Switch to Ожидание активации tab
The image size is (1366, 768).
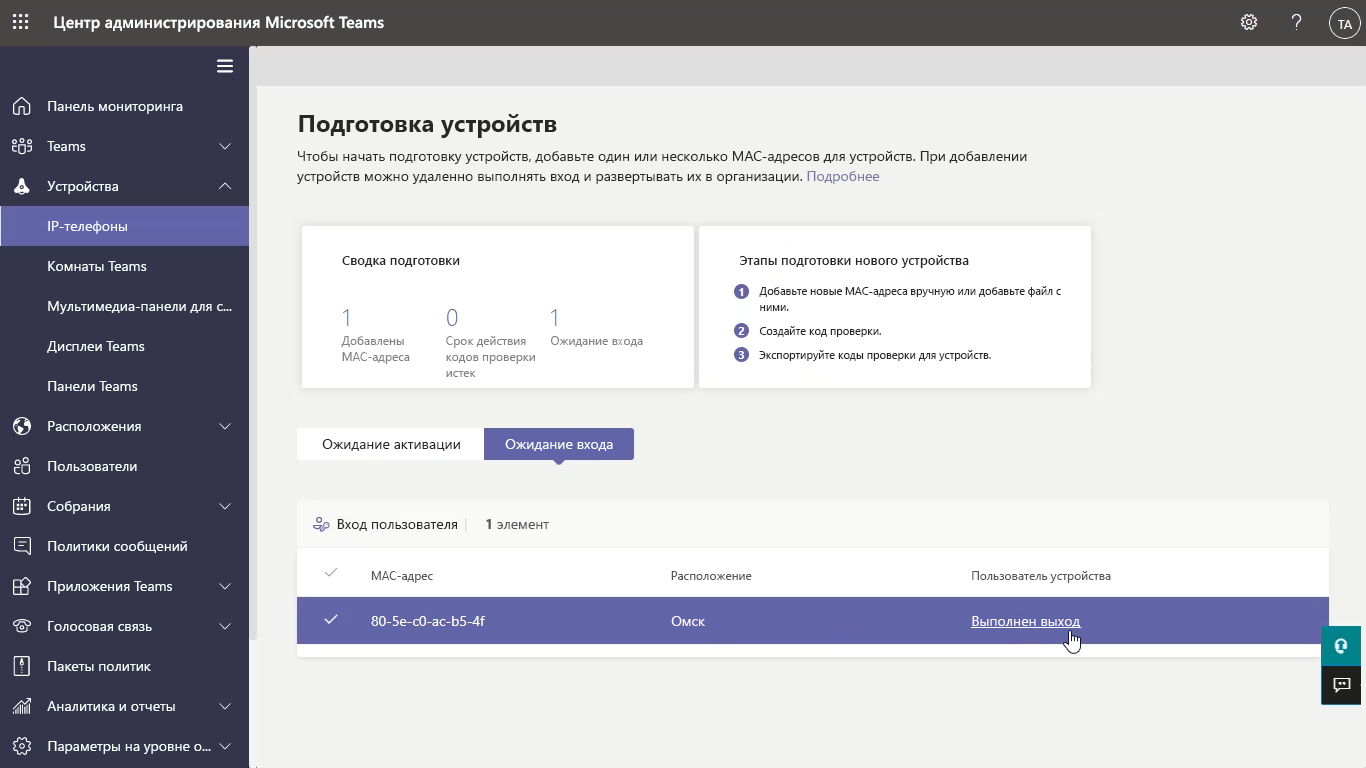(391, 444)
